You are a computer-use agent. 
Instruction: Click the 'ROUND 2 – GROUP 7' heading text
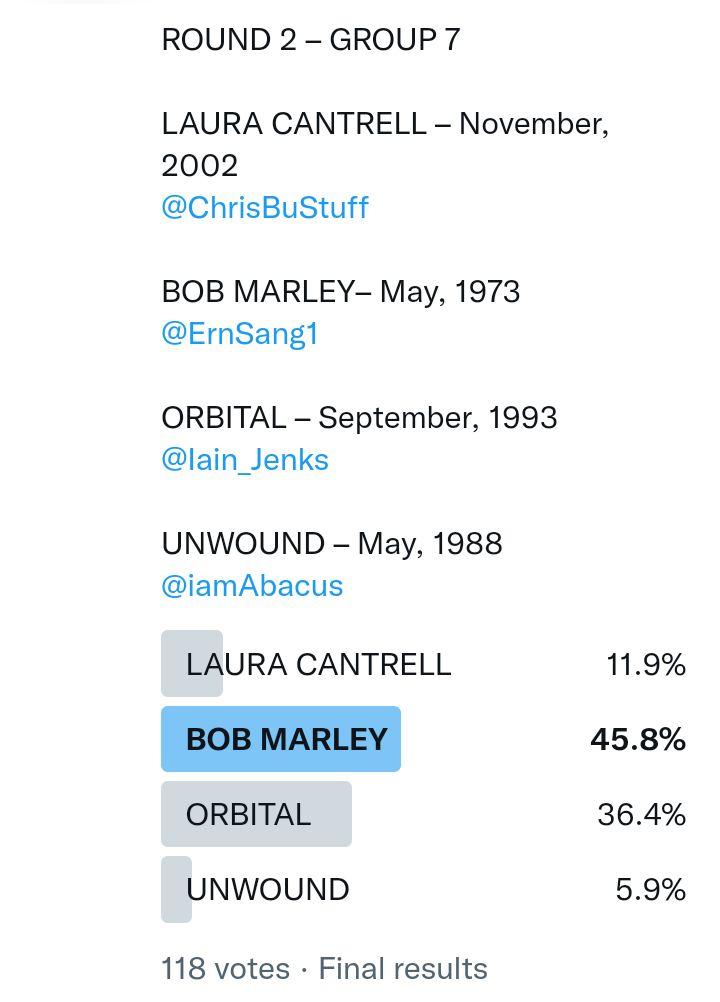click(311, 40)
